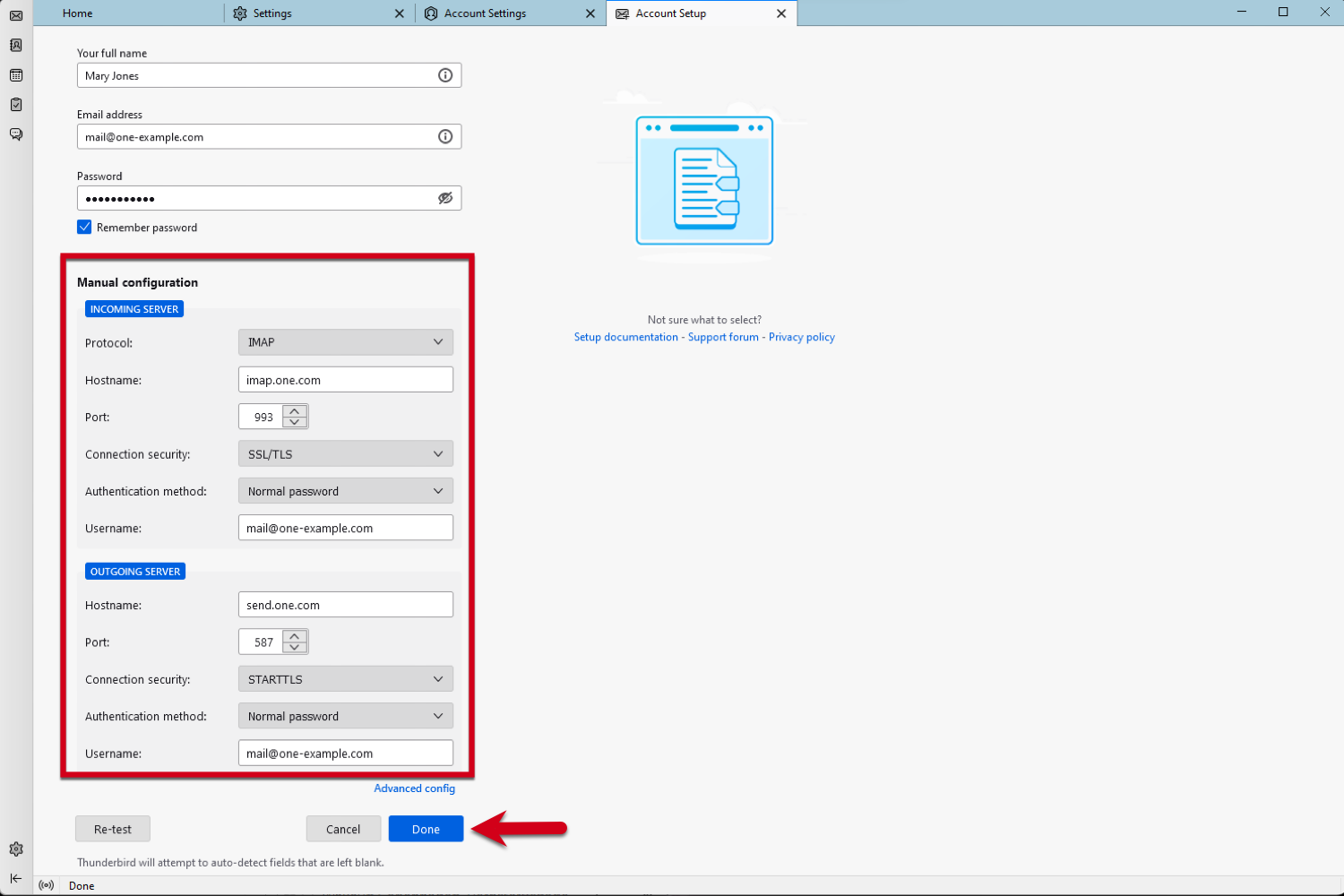Click the info icon beside full name
Viewport: 1344px width, 896px height.
click(444, 75)
